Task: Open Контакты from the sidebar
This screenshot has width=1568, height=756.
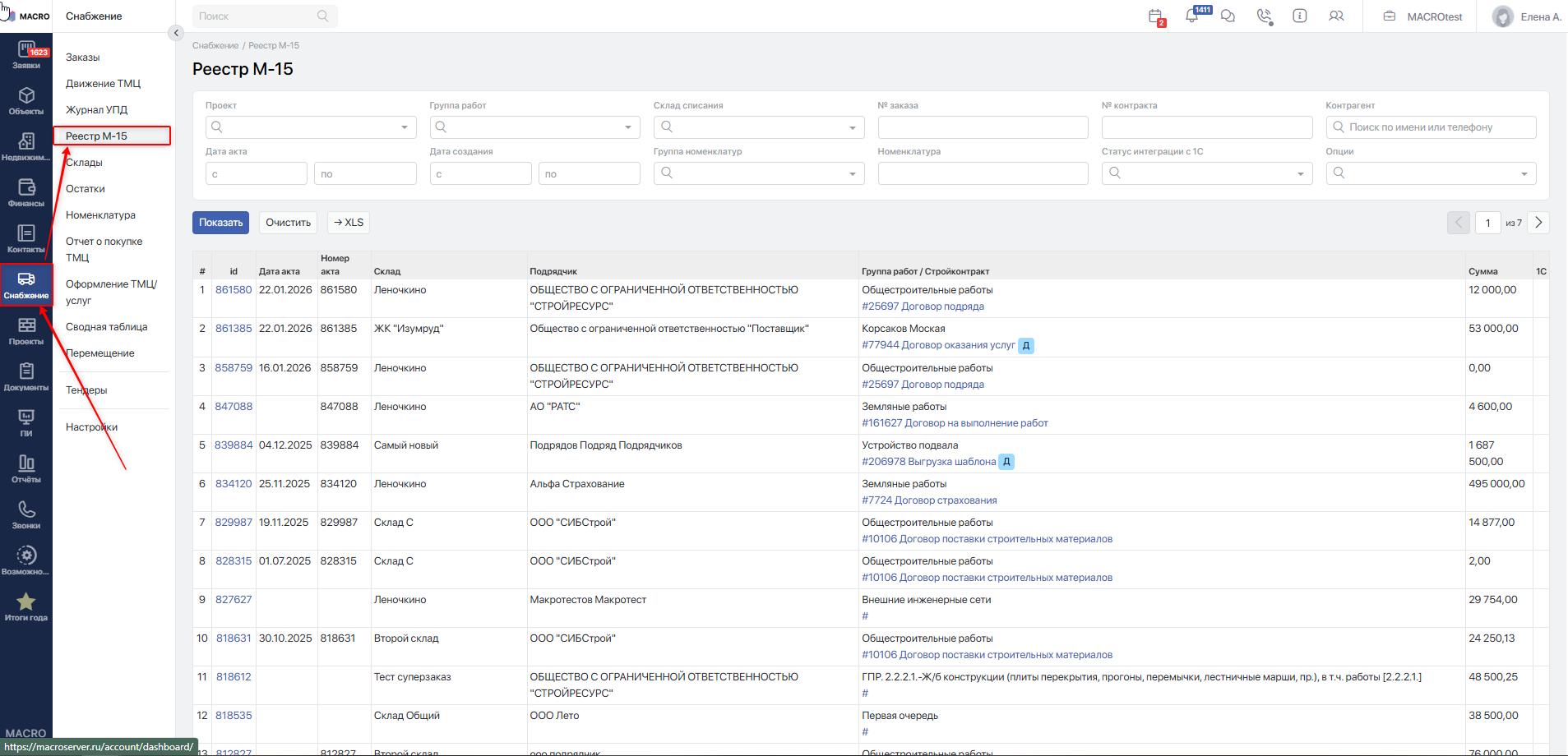Action: [26, 239]
